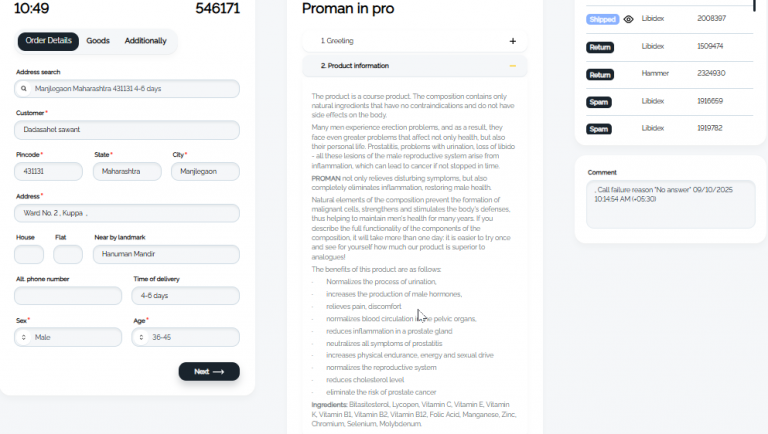Viewport: 768px width, 434px height.
Task: Focus the Customer name input field
Action: [127, 130]
